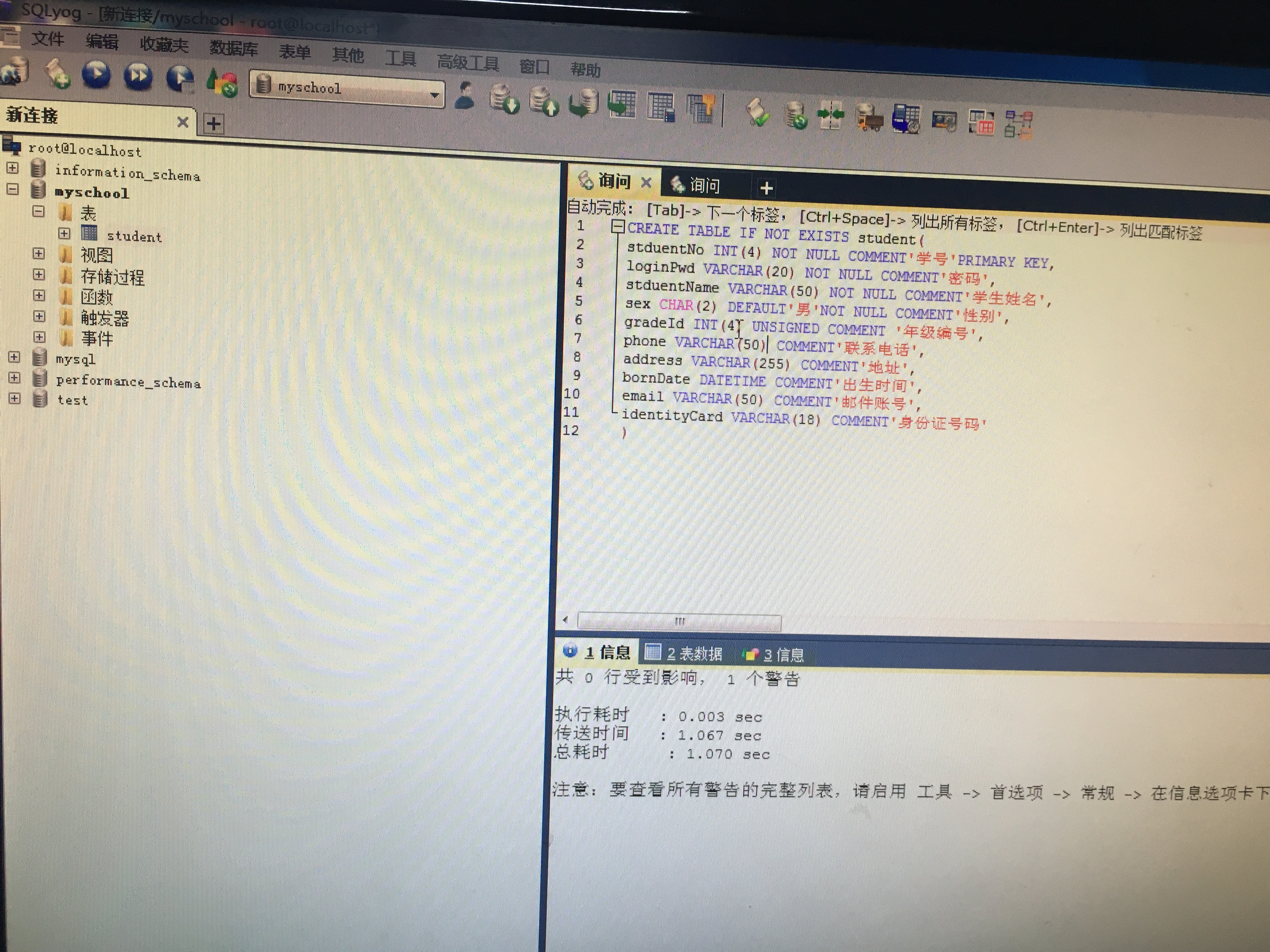
Task: Click the execute SQL script restore icon
Action: coord(583,103)
